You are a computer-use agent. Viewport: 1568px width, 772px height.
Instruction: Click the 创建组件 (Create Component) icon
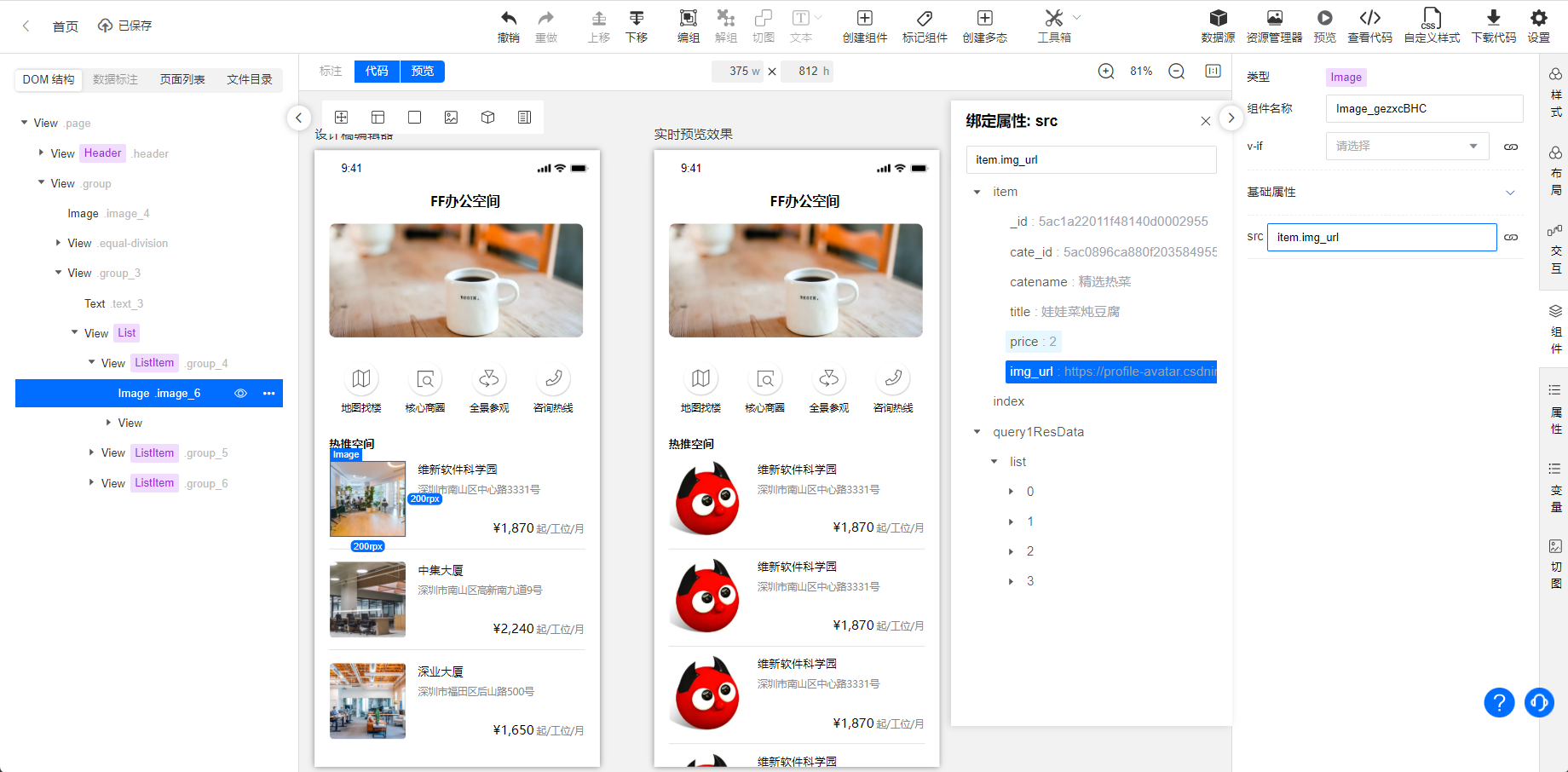pyautogui.click(x=864, y=26)
